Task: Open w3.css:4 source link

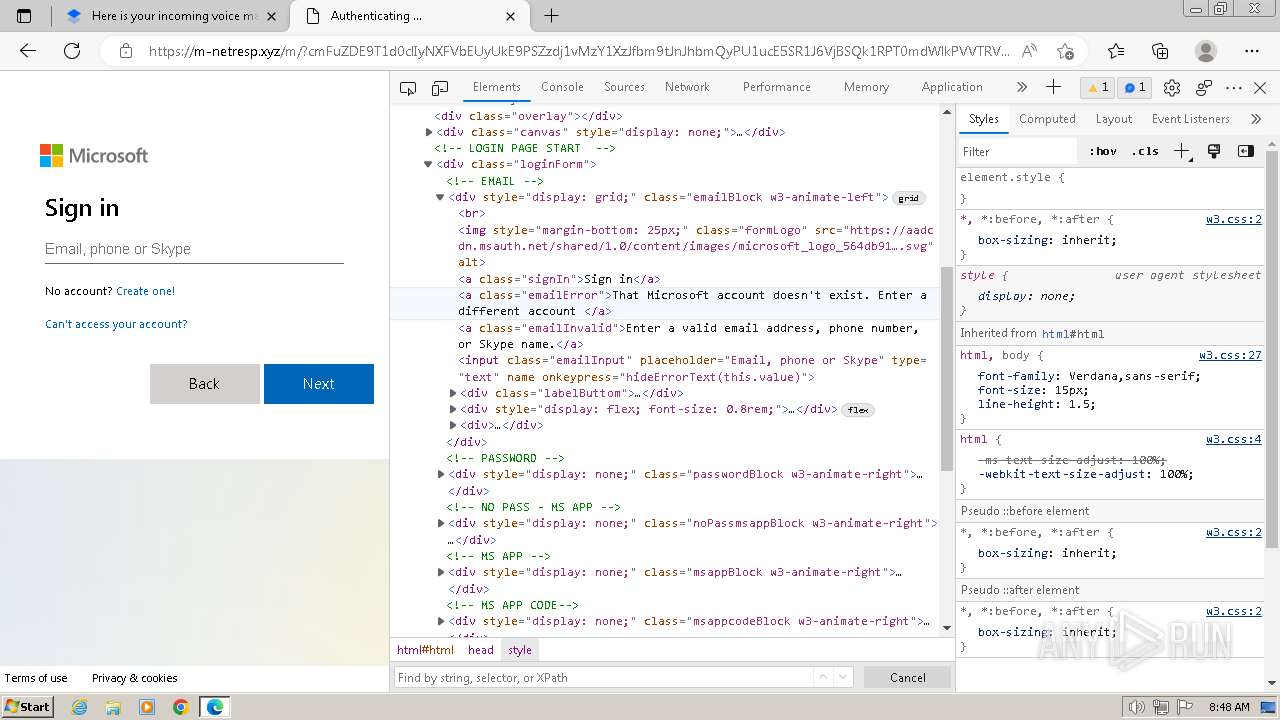Action: point(1233,439)
